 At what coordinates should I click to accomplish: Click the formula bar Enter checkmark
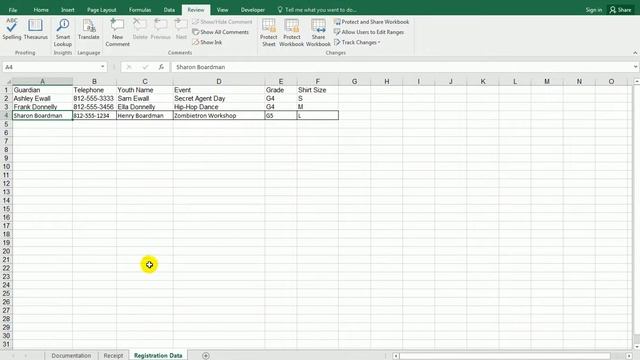coord(145,67)
